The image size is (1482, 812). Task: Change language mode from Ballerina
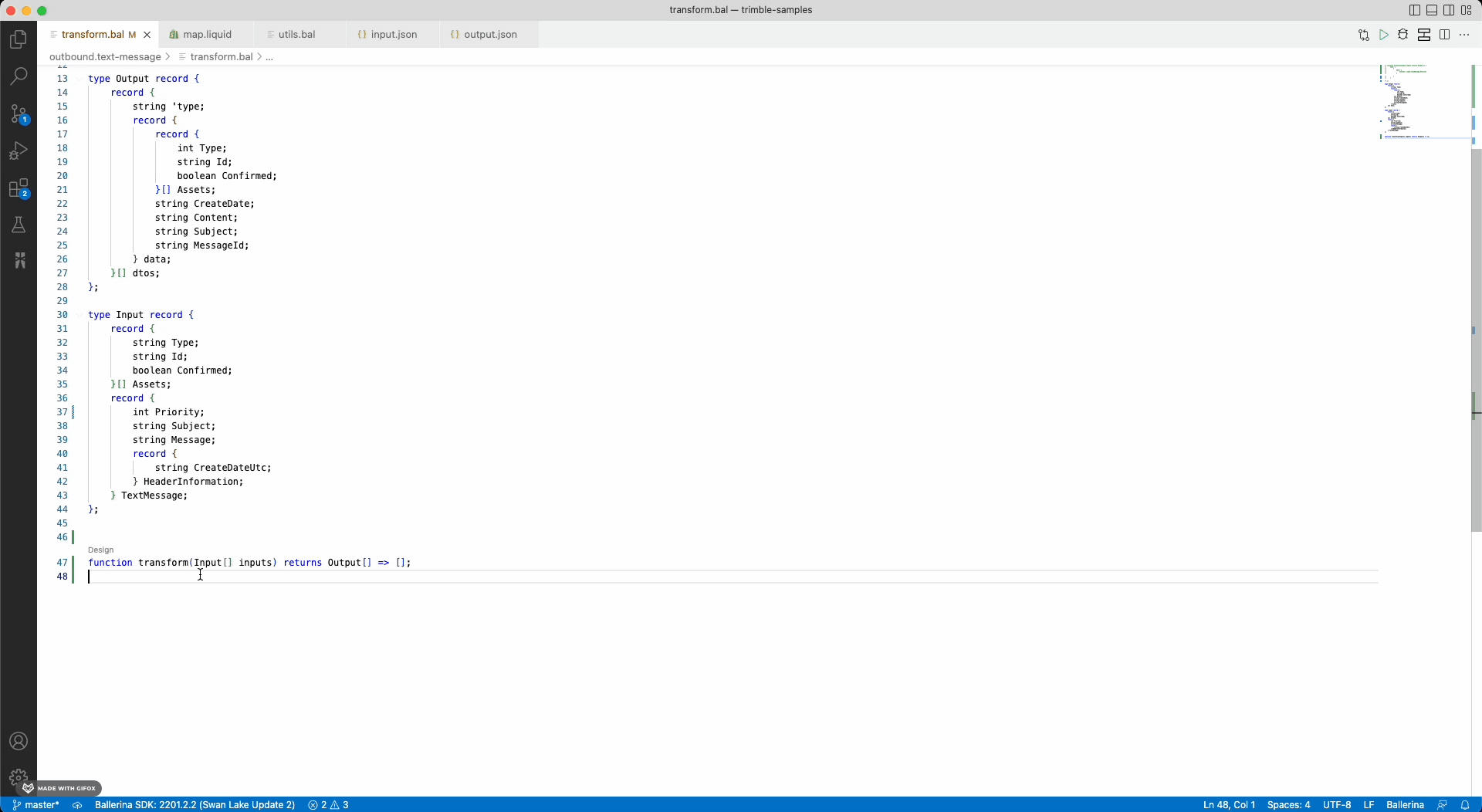tap(1405, 804)
